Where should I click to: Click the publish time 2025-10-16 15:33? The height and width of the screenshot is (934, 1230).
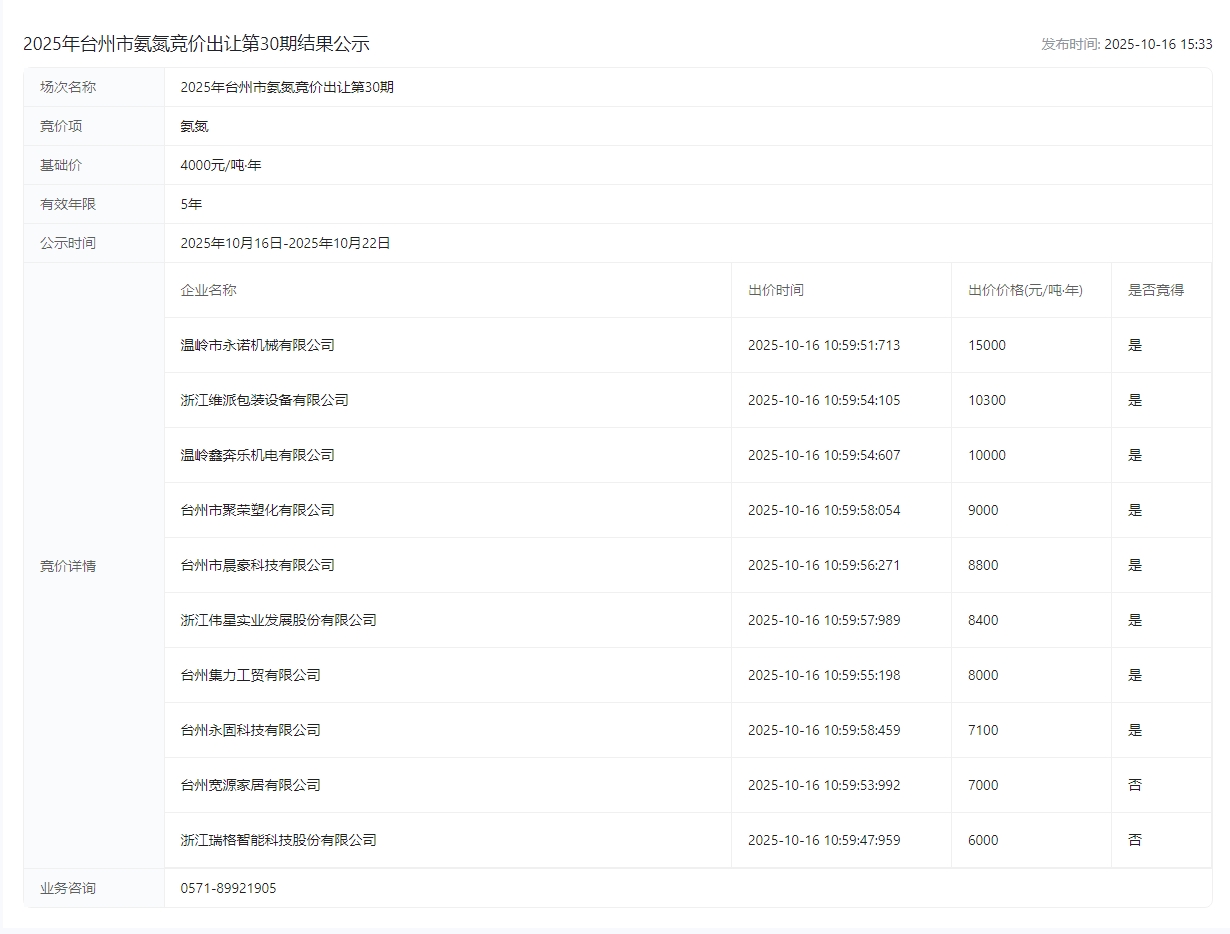point(1157,44)
